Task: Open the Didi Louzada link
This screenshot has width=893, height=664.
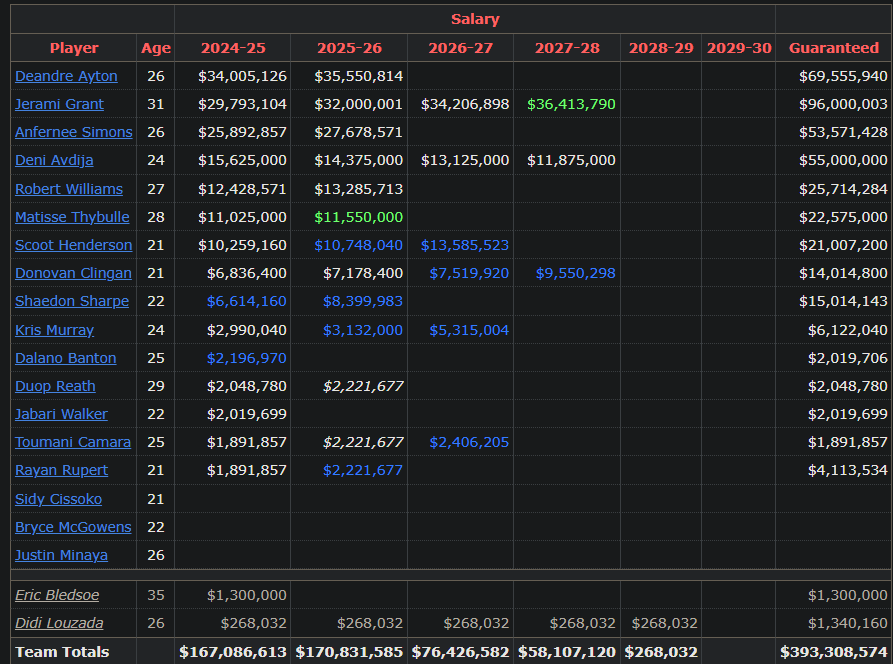Action: click(x=59, y=623)
